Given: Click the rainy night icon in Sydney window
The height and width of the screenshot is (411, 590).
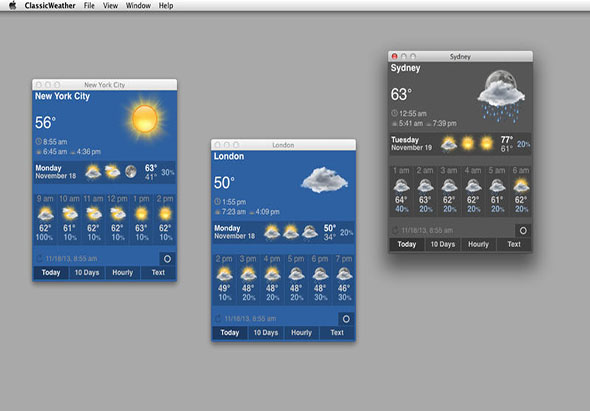Looking at the screenshot, I should [501, 96].
